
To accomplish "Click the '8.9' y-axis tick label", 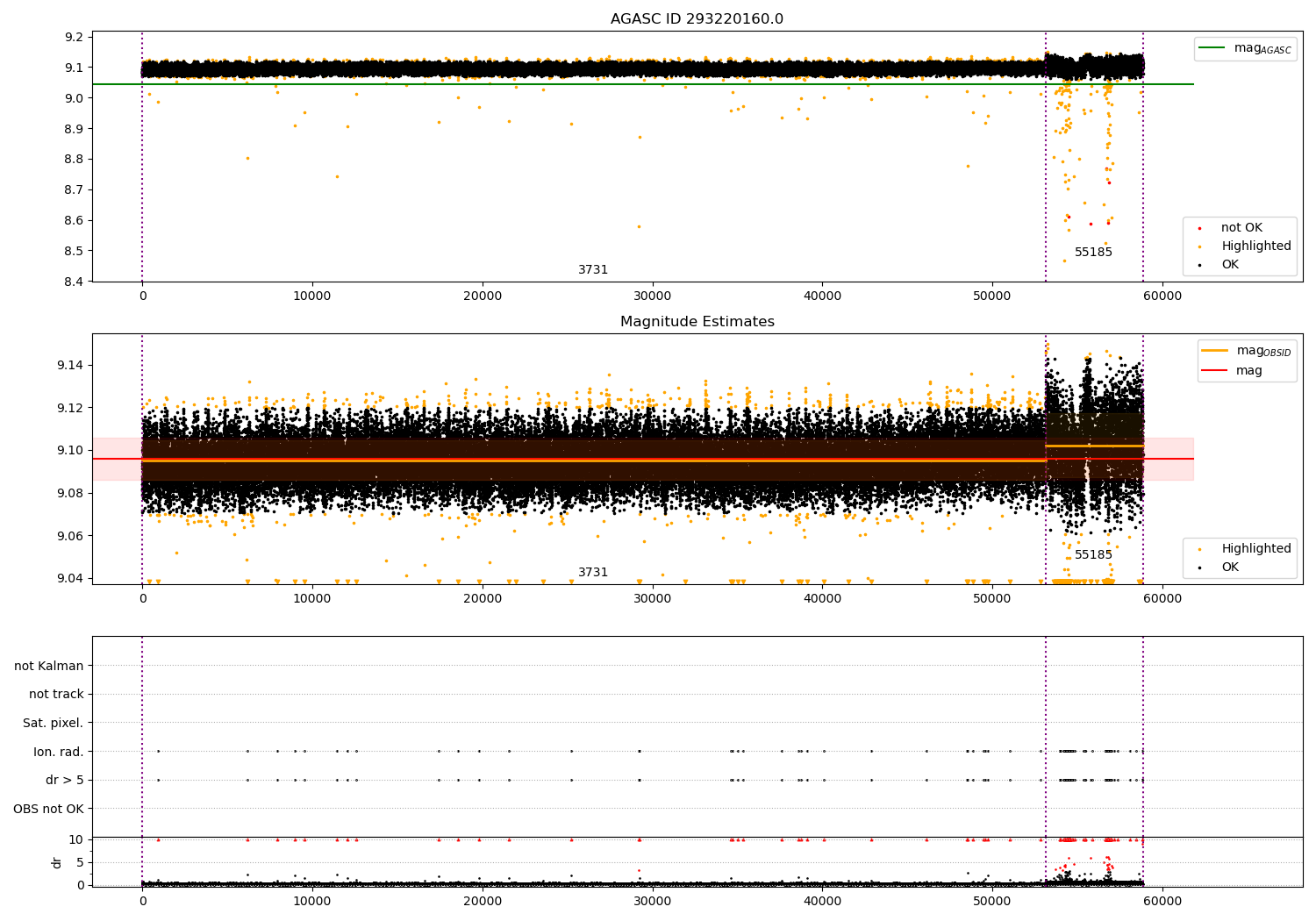I will tap(75, 129).
